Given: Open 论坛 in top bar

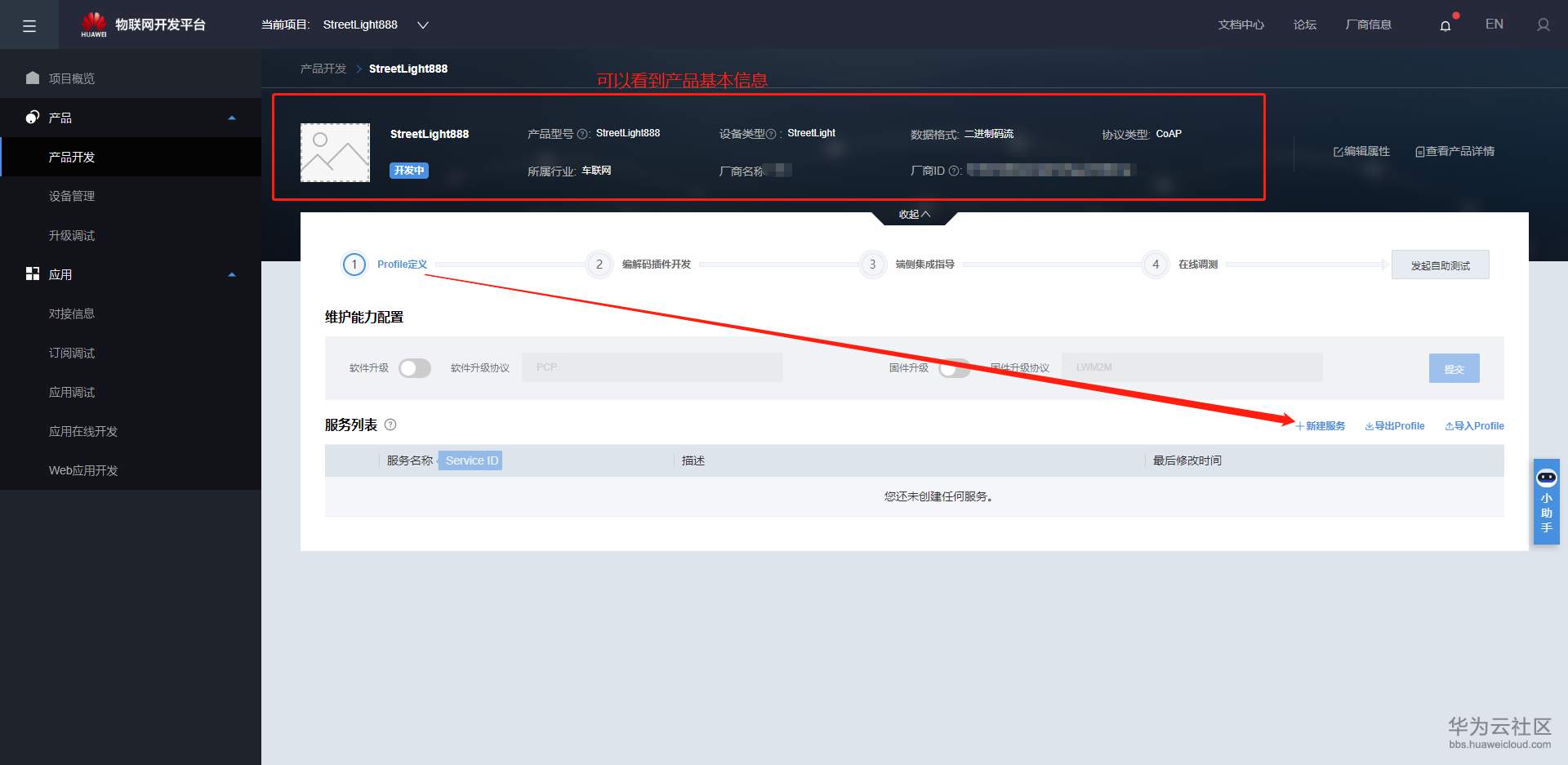Looking at the screenshot, I should click(1305, 25).
